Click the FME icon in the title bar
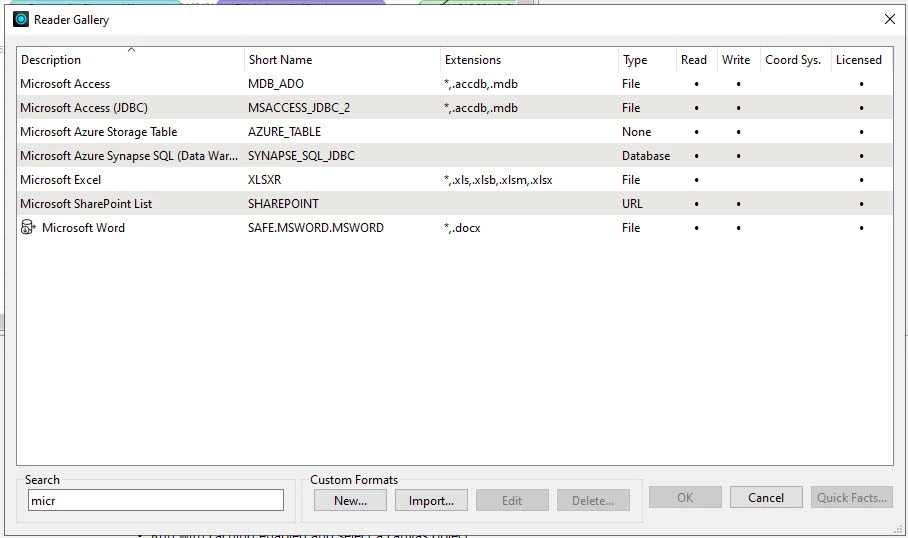Screen dimensions: 908x538 (x=21, y=20)
